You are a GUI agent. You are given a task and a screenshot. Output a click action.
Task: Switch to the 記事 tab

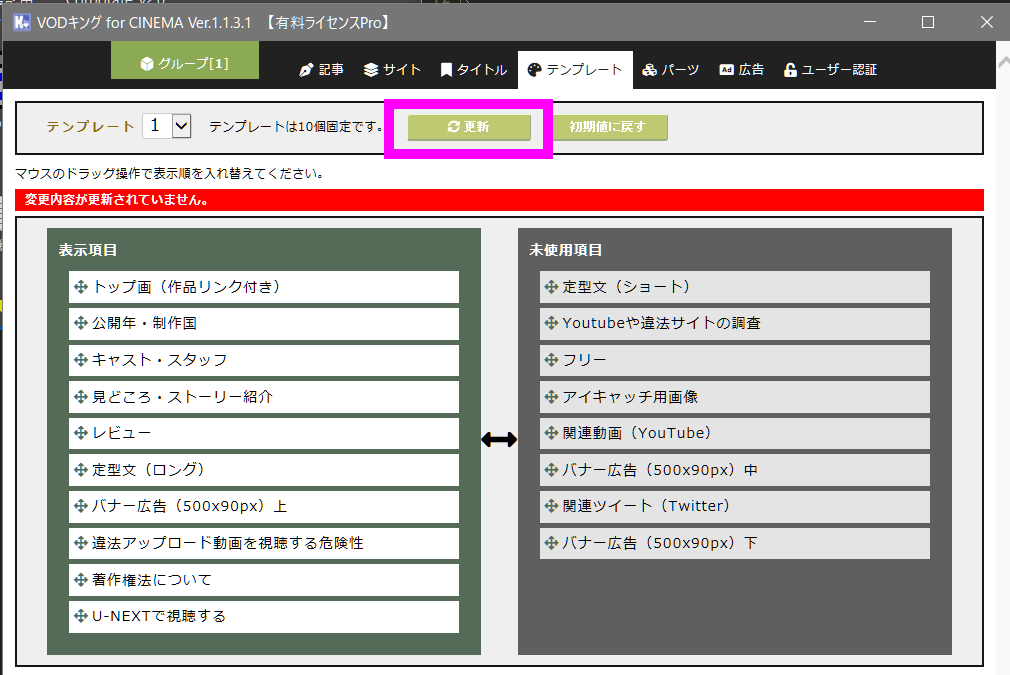click(321, 70)
